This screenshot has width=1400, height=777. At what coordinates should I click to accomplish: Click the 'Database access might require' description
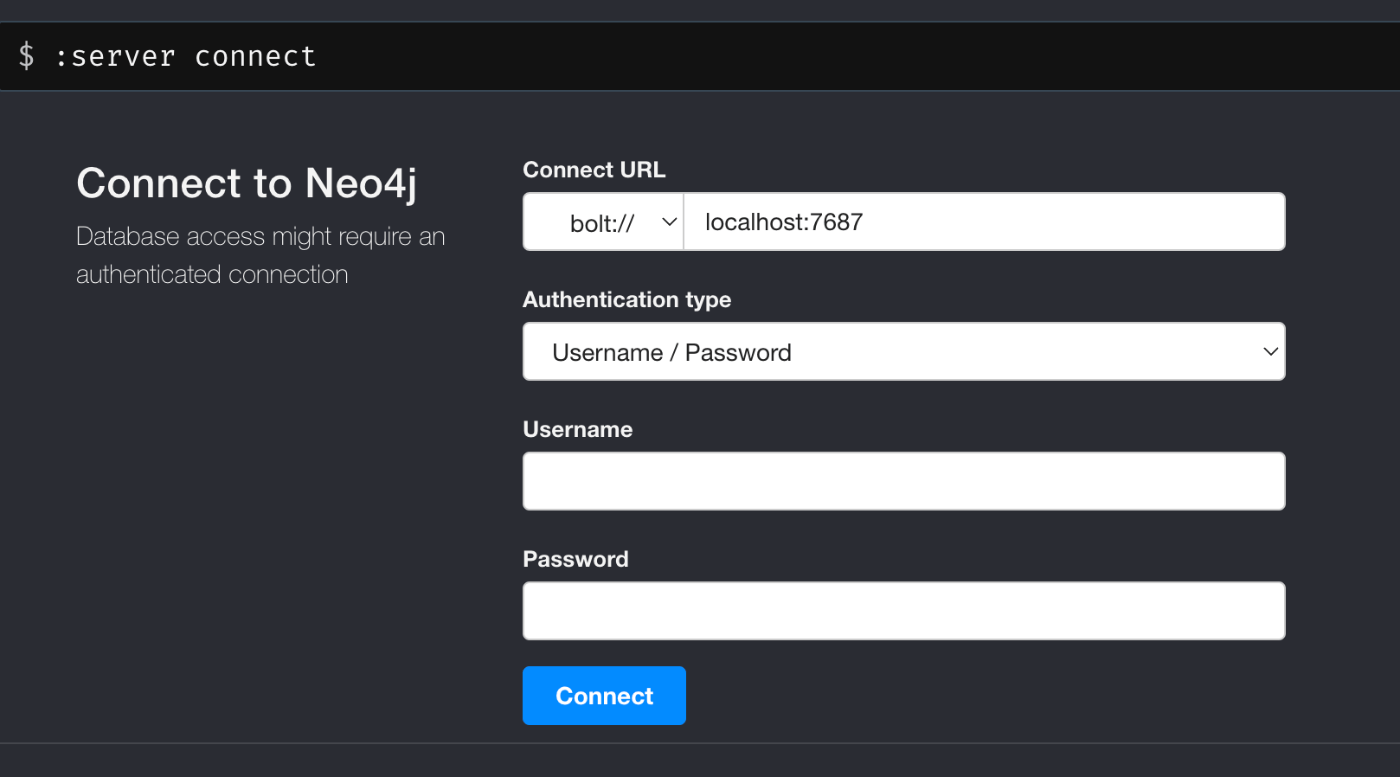pyautogui.click(x=261, y=255)
